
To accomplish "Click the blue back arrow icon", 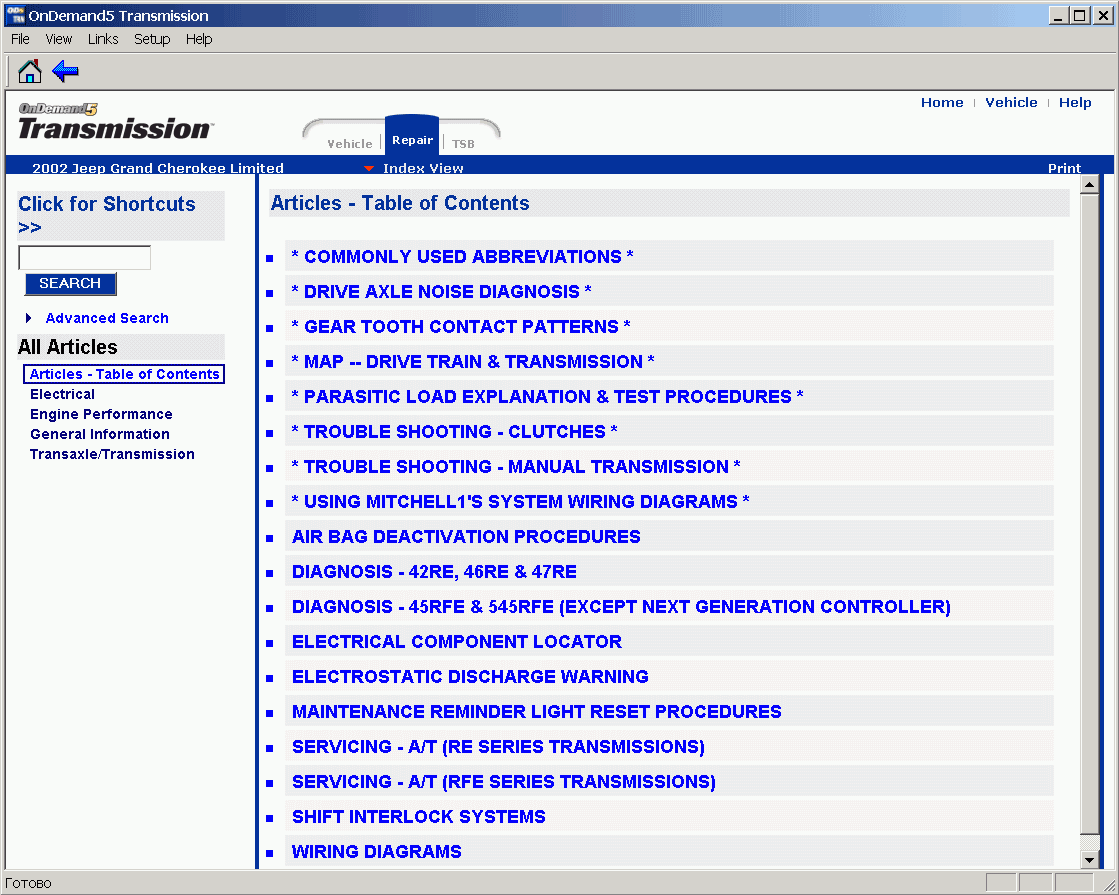I will 63,70.
